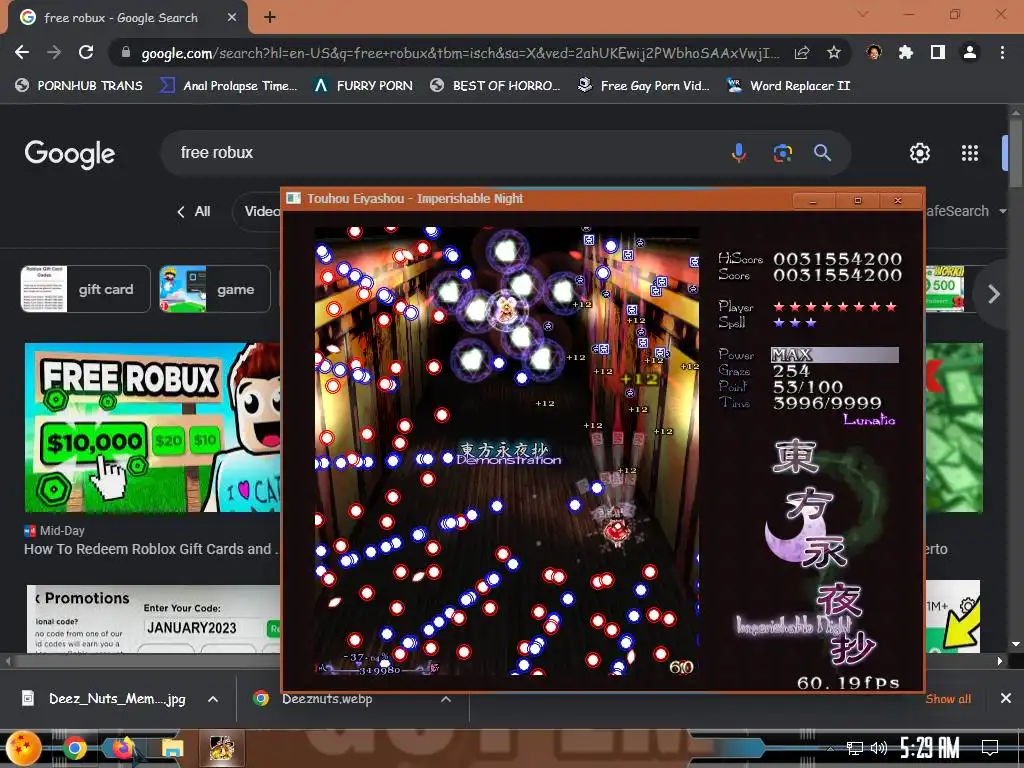Click the Touhou Eiyashou window title bar
Screen dimensions: 1024x768
coord(536,199)
